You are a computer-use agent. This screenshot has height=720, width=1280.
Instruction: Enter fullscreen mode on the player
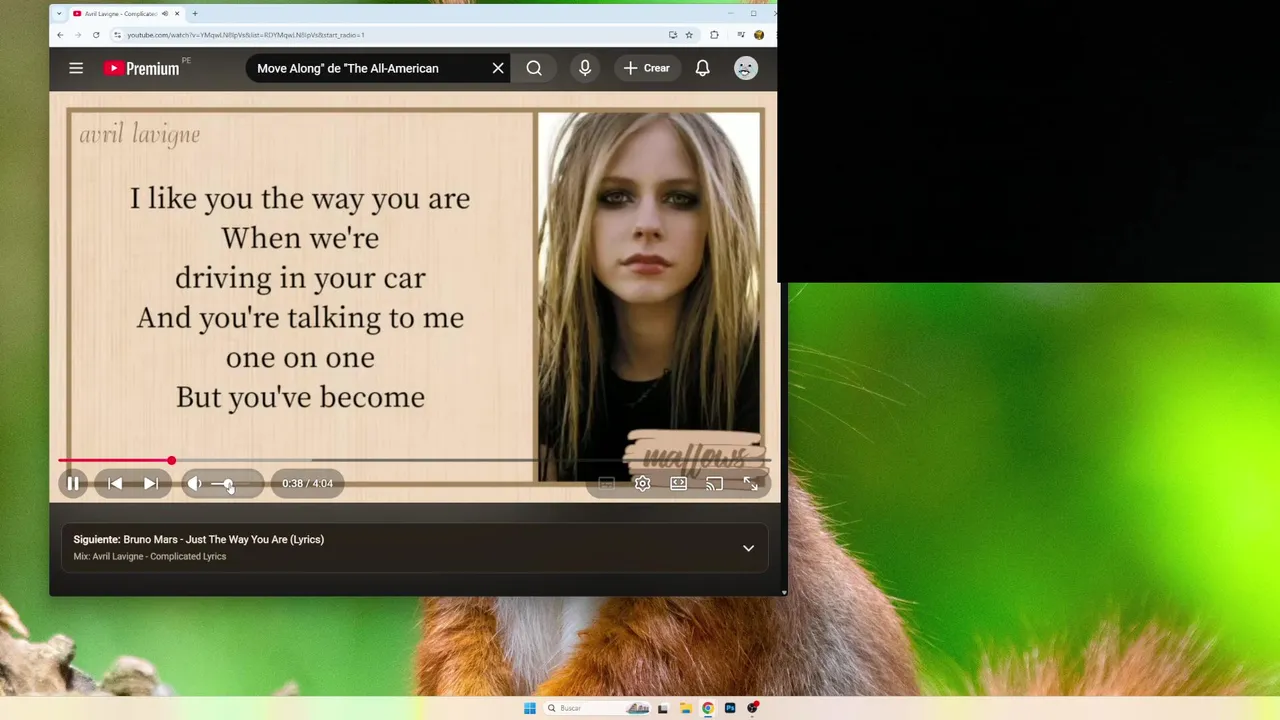tap(751, 484)
